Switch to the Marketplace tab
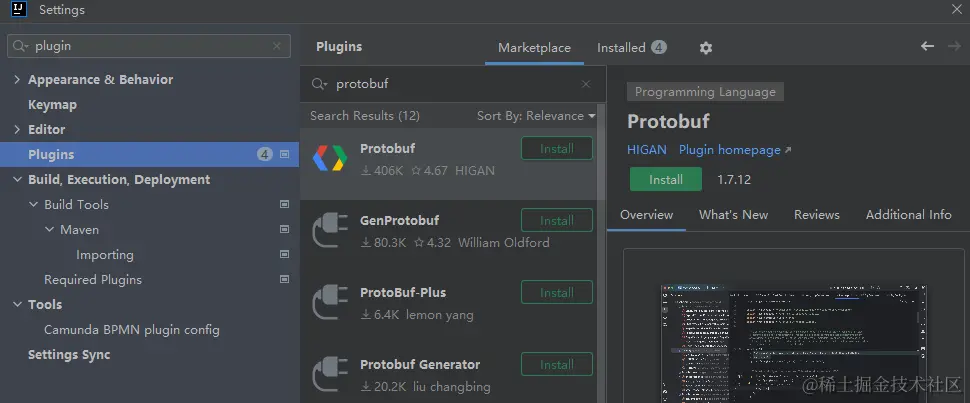 [534, 48]
